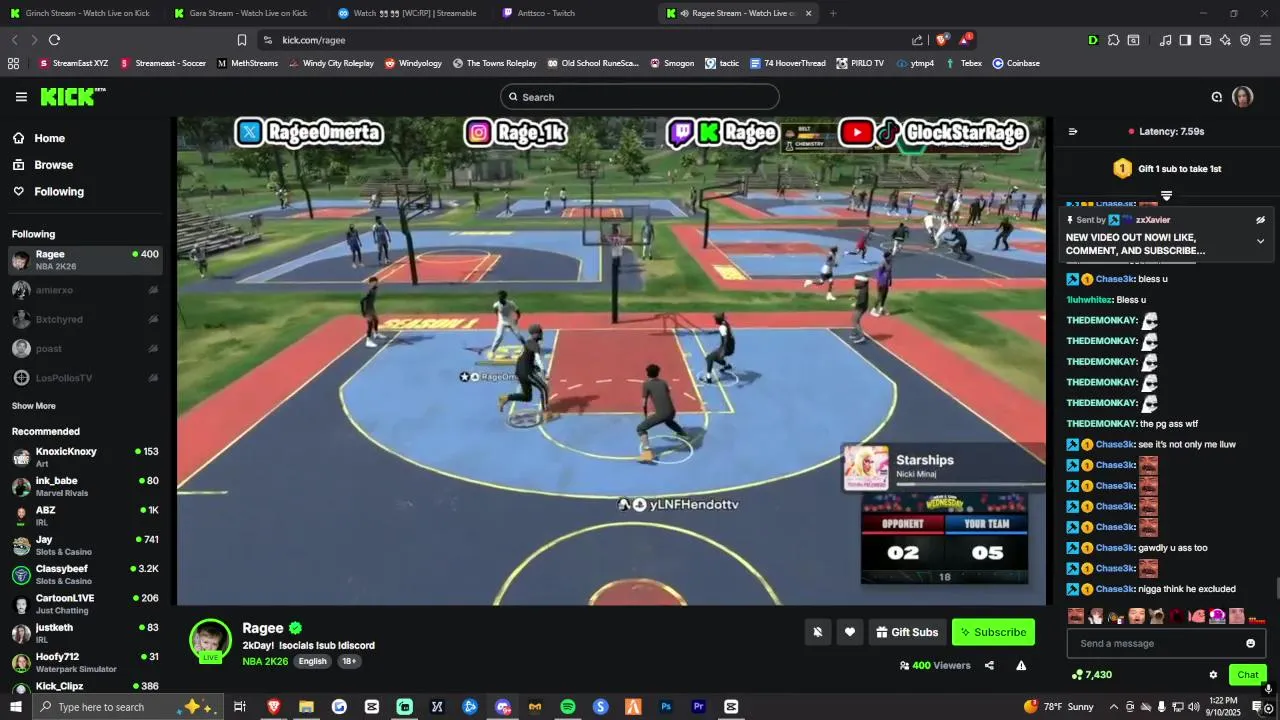Show hidden system tray icons

1113,707
